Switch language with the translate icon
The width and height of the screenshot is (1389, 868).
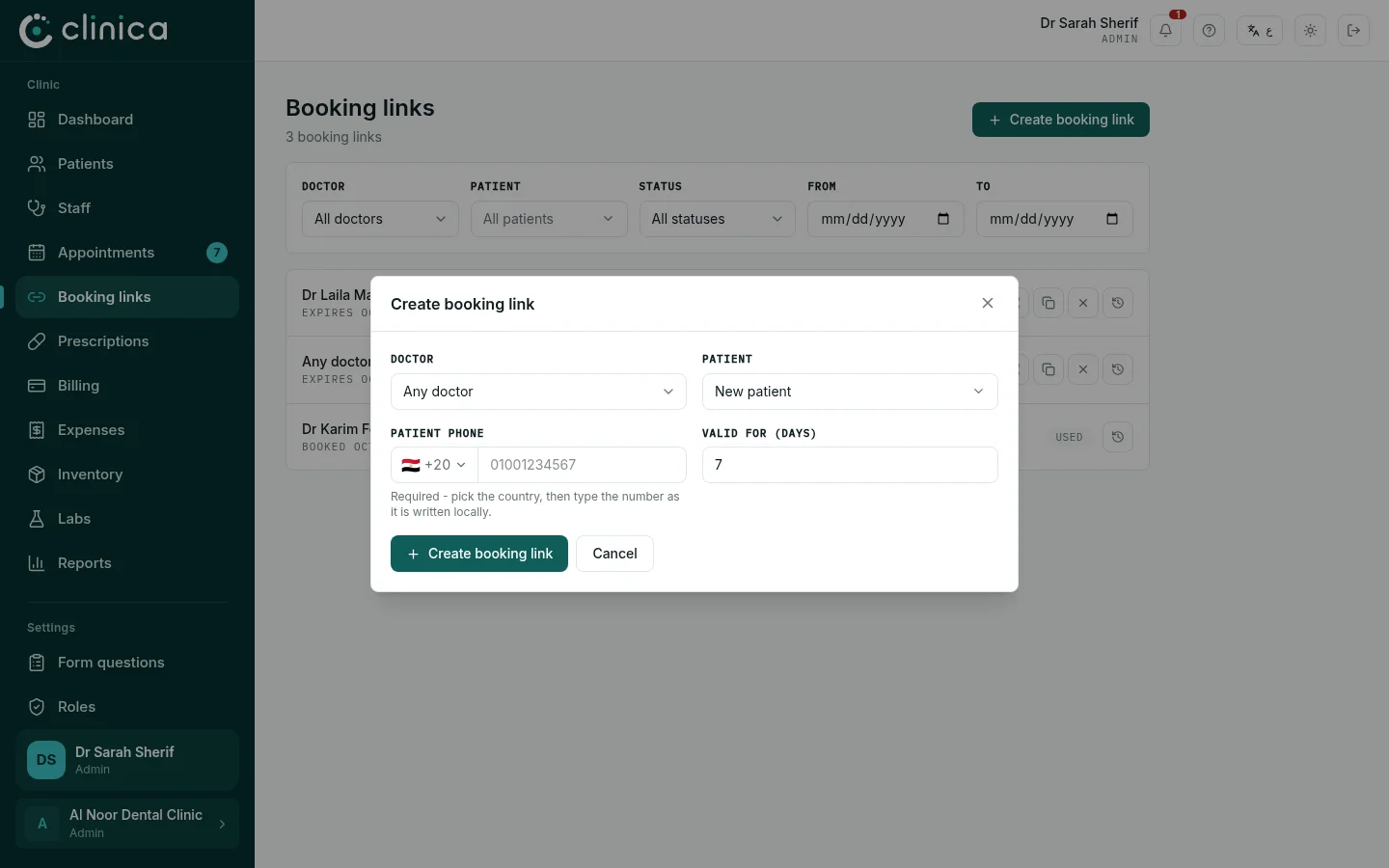1260,31
